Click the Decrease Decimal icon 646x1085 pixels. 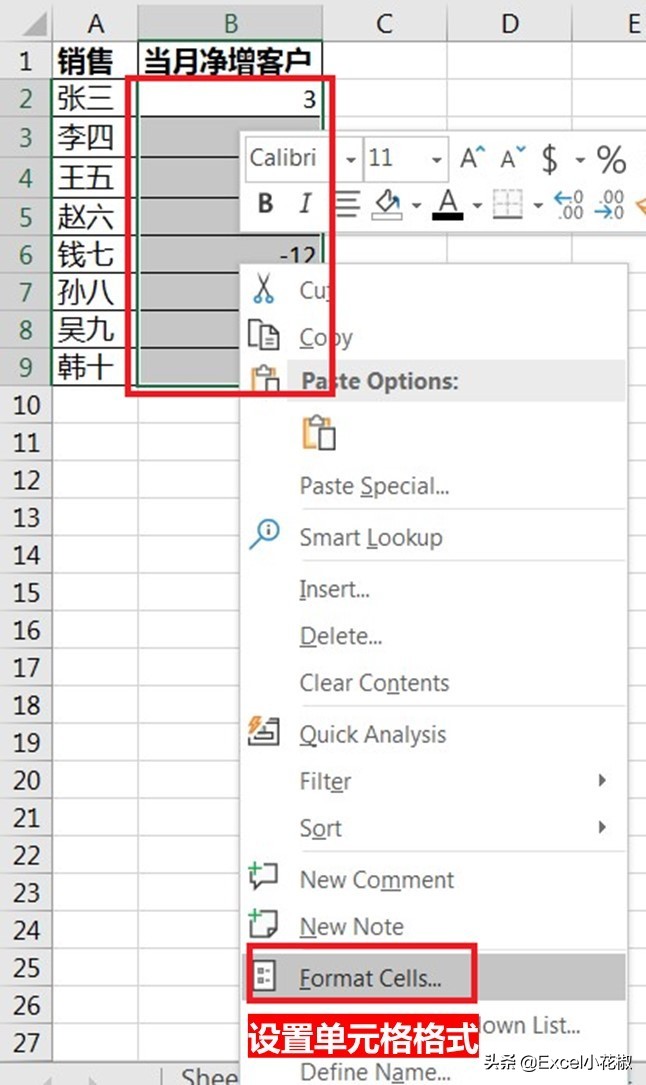pyautogui.click(x=609, y=205)
